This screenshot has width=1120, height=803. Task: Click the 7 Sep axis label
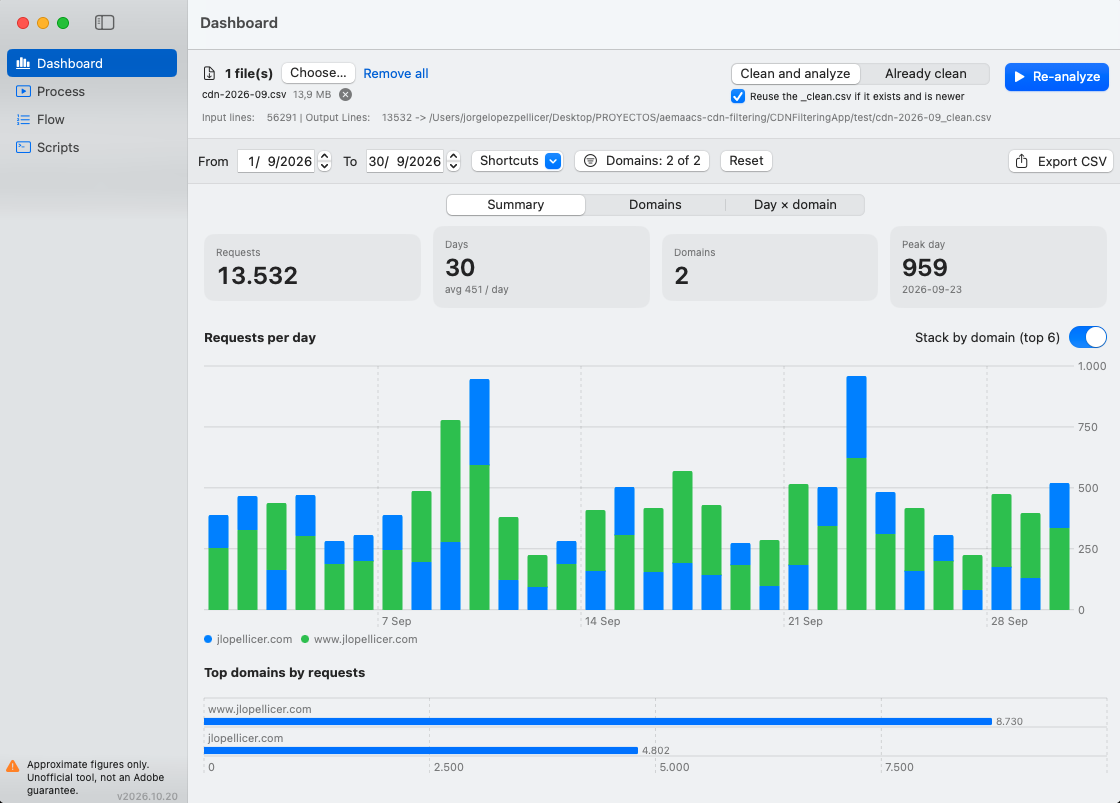pos(396,622)
